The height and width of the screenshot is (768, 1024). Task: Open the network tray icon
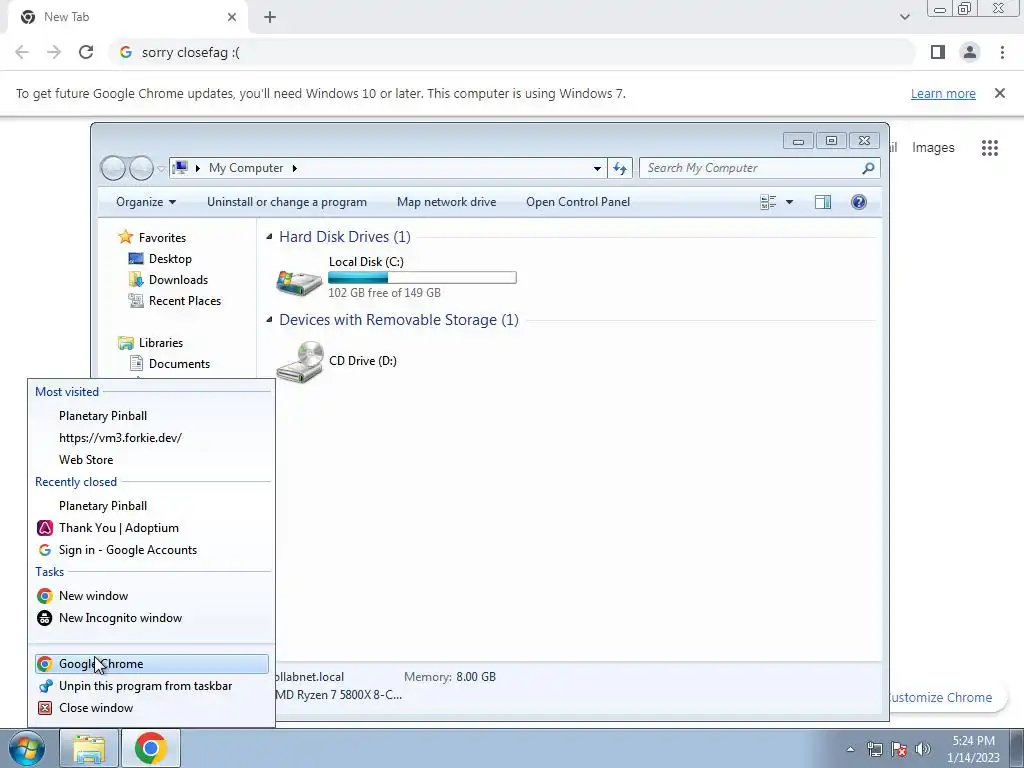click(x=874, y=749)
